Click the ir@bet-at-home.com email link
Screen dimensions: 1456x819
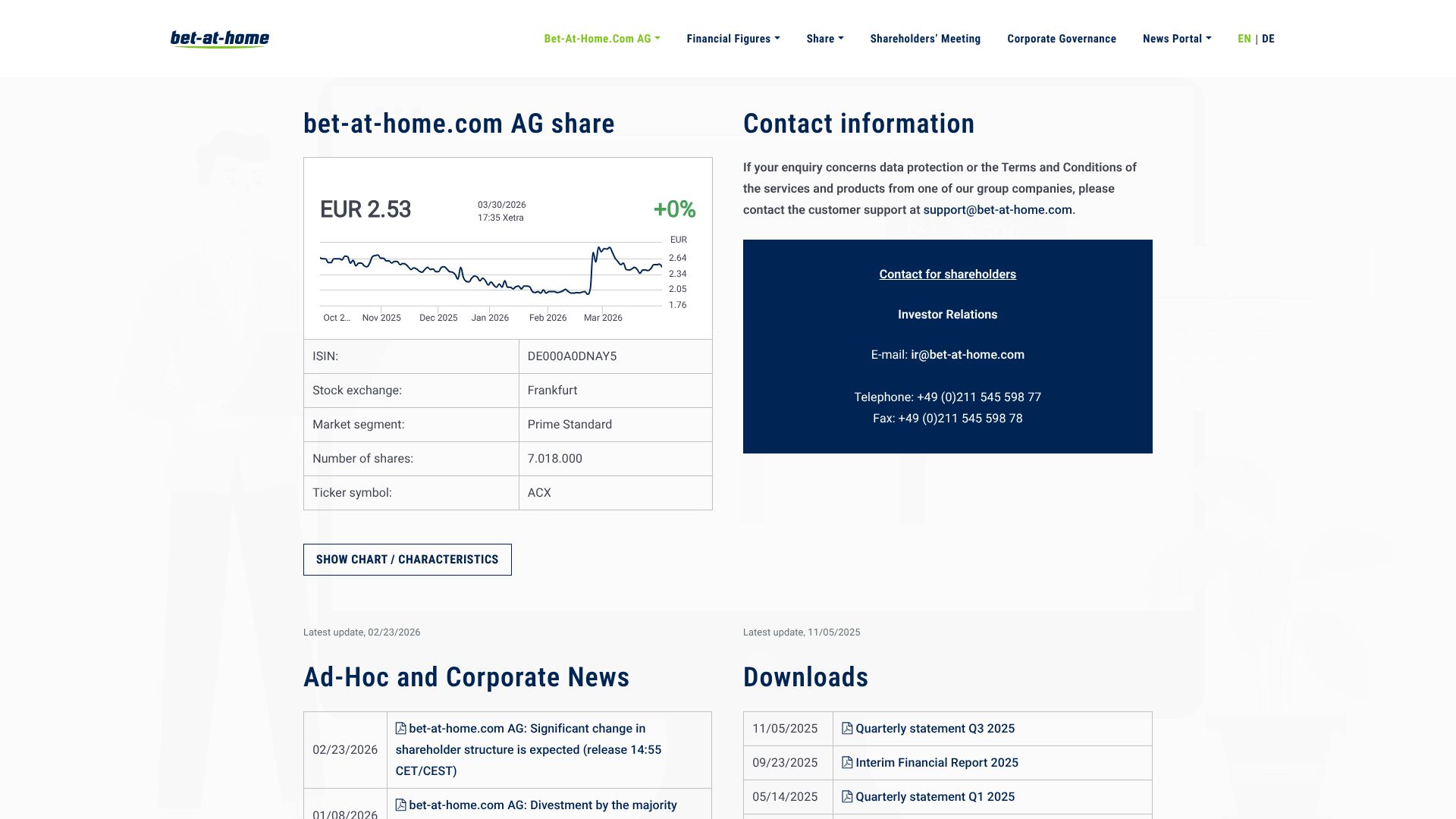tap(967, 355)
